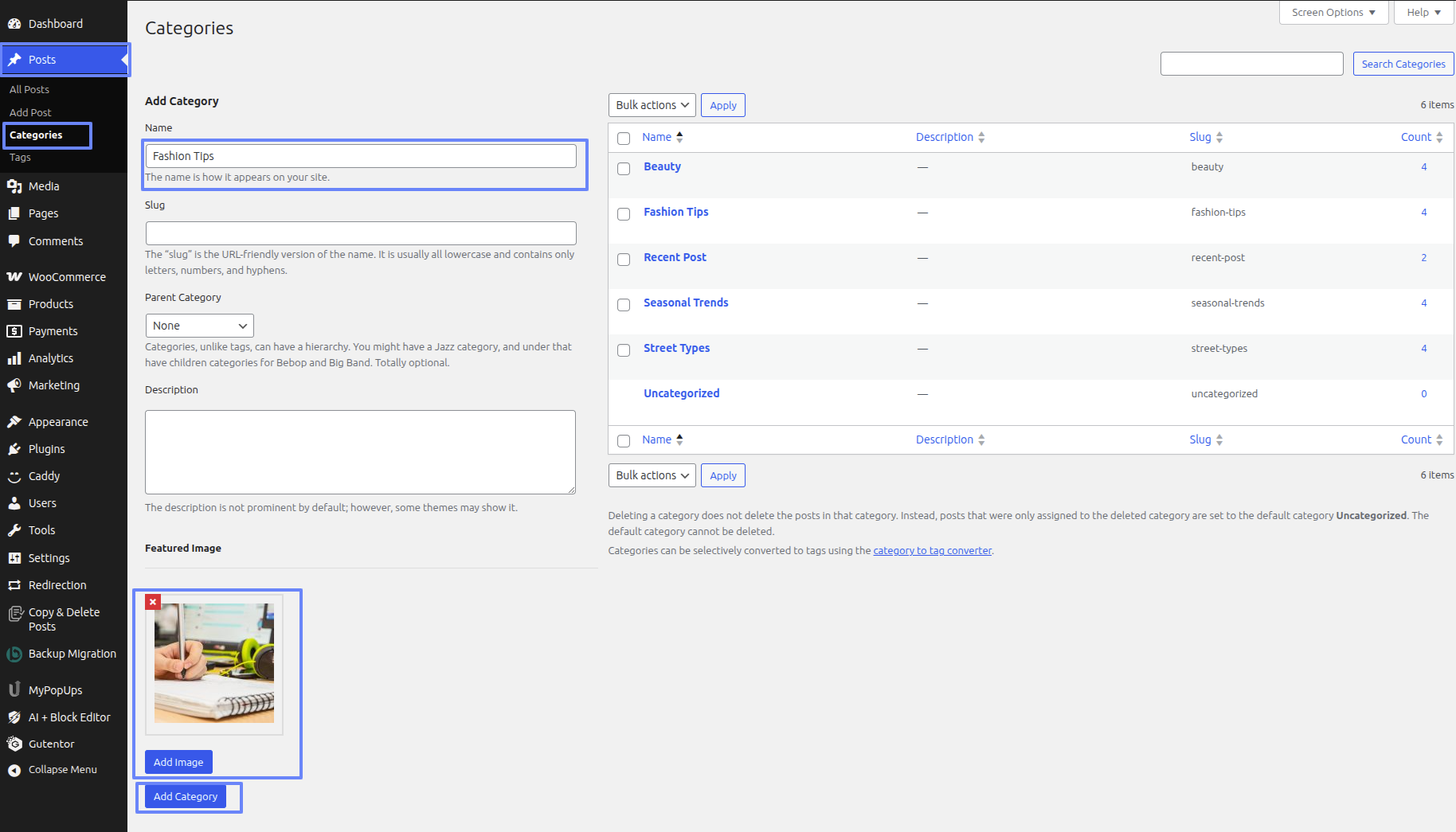
Task: Open Media library via its sidebar icon
Action: (14, 186)
